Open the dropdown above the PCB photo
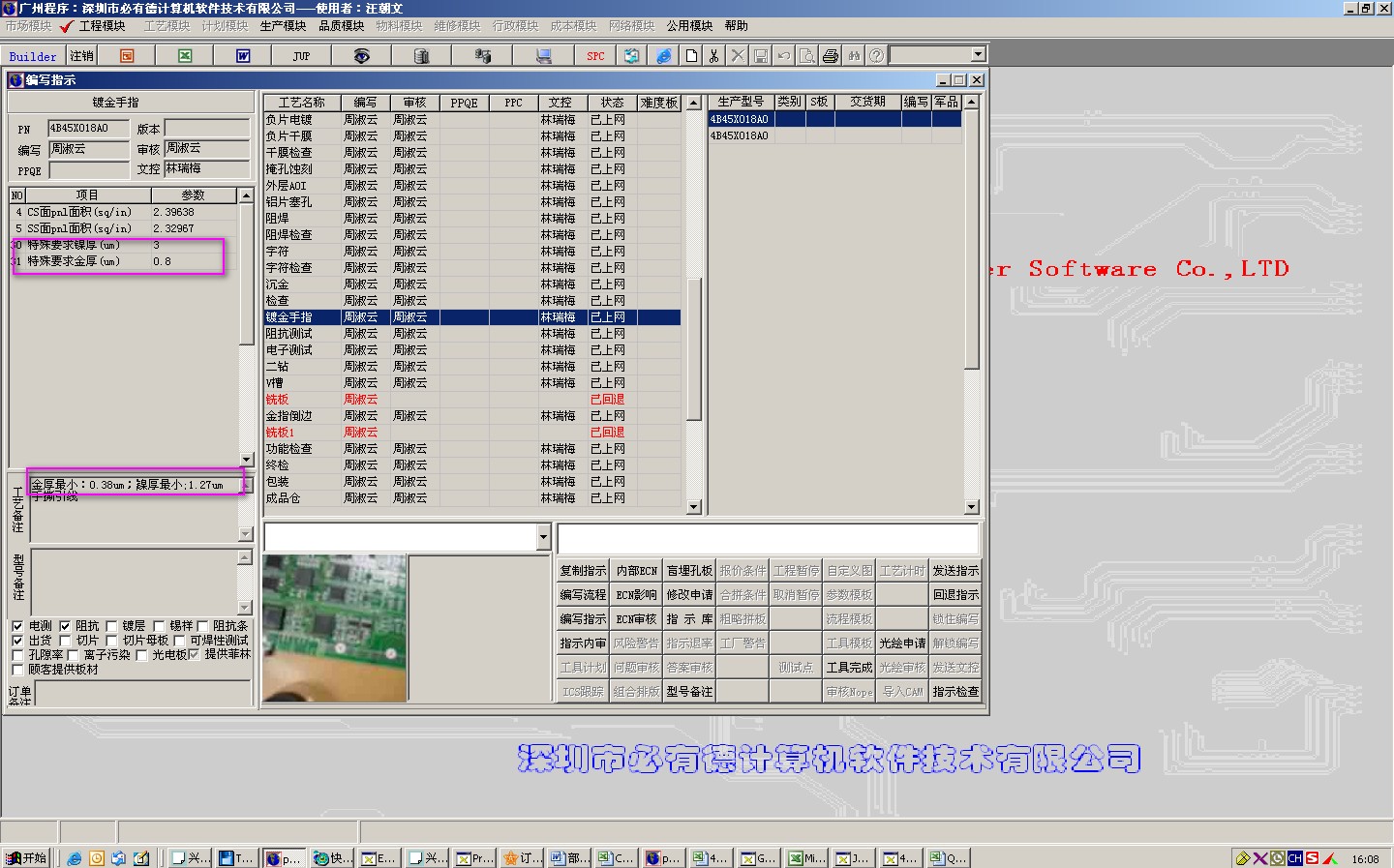Viewport: 1394px width, 868px height. click(x=542, y=537)
